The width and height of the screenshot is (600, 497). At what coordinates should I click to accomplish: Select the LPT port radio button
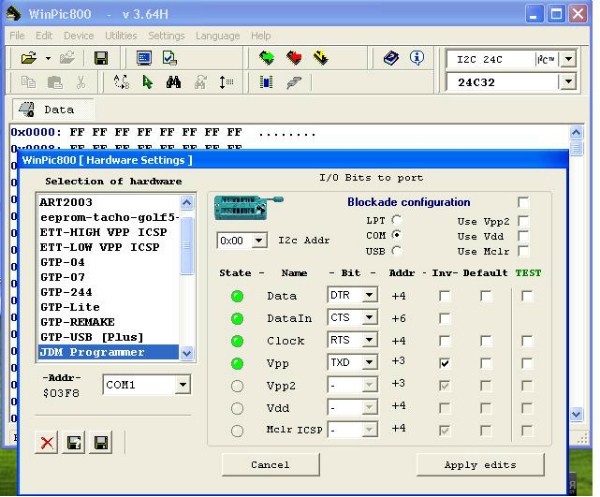click(x=396, y=220)
